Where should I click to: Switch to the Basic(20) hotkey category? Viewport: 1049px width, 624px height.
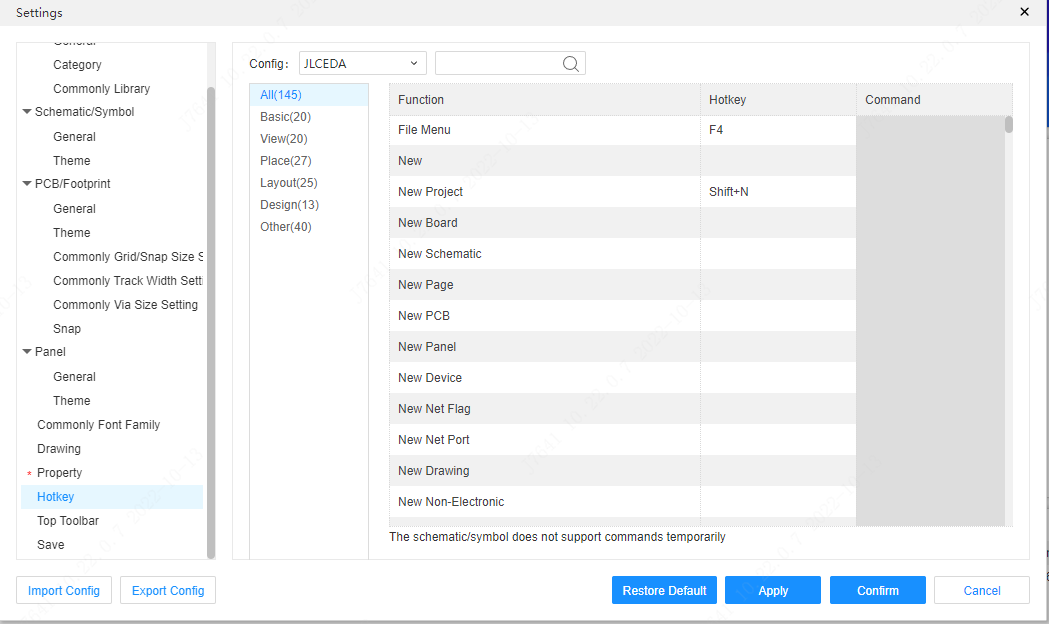point(285,119)
